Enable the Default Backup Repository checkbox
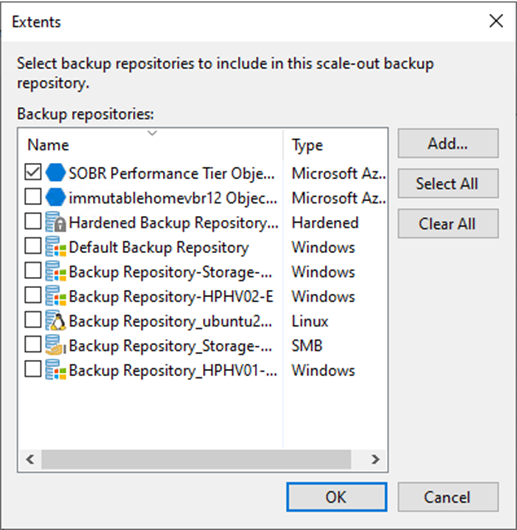 [33, 246]
